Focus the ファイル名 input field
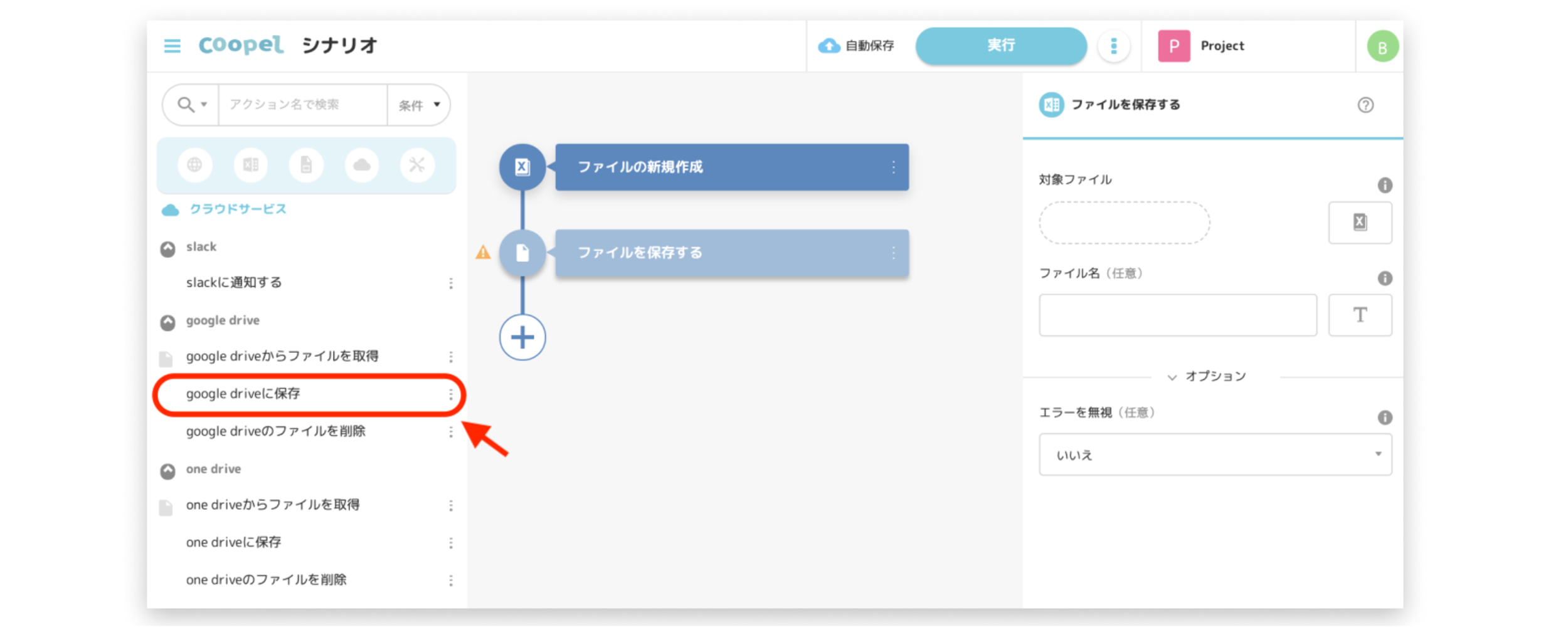 1177,315
